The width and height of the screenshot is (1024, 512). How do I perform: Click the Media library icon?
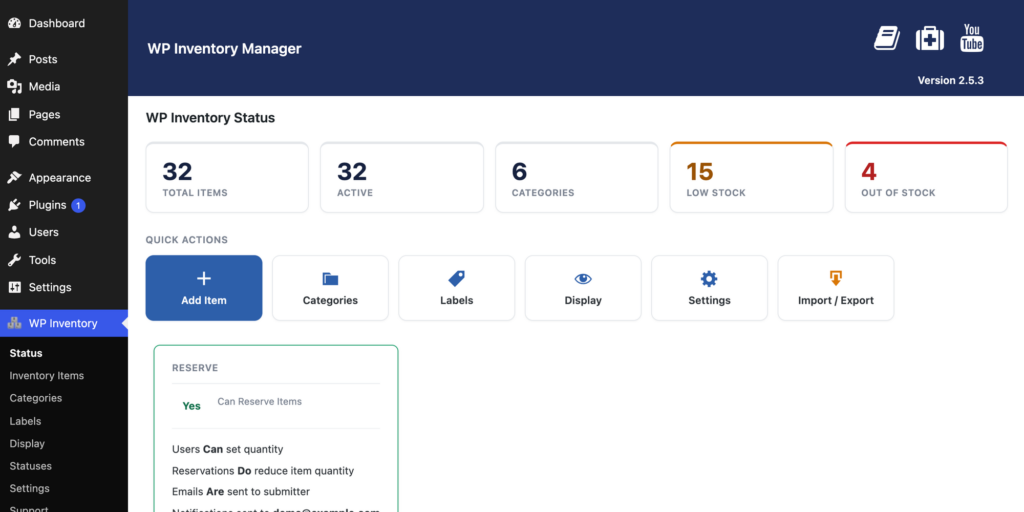point(14,87)
